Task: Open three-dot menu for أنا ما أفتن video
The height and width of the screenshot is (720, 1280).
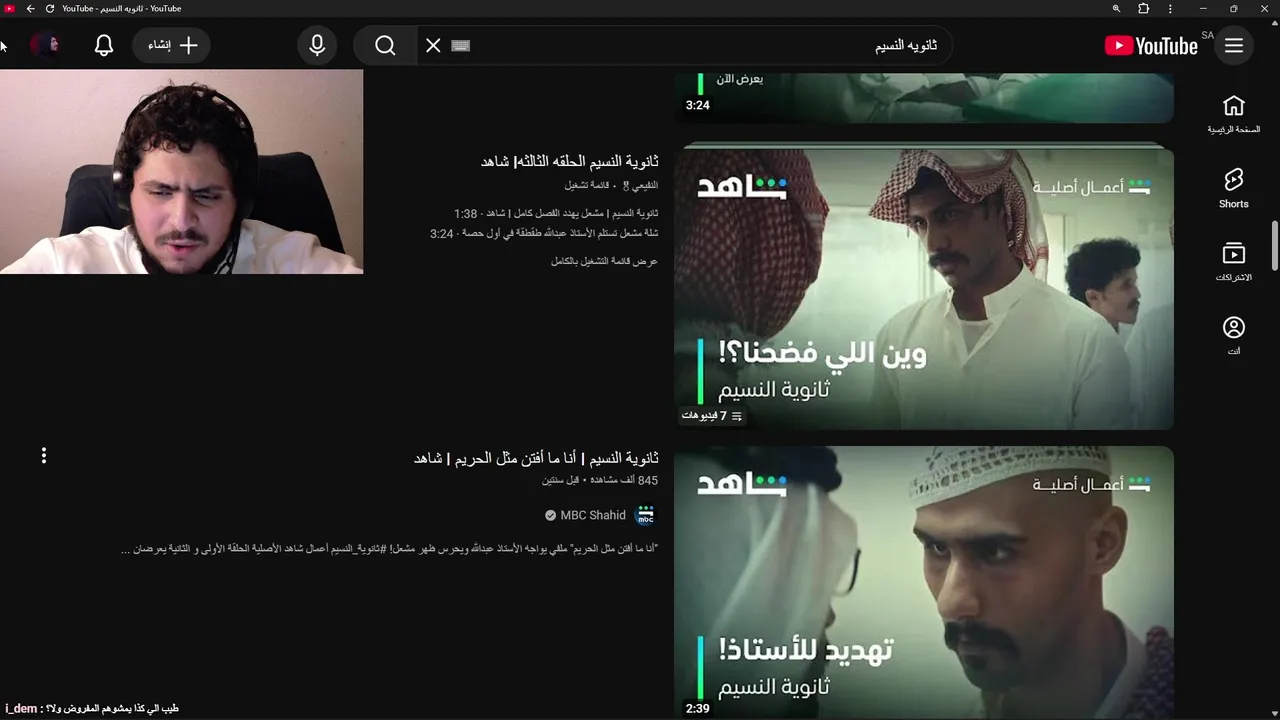Action: (44, 456)
